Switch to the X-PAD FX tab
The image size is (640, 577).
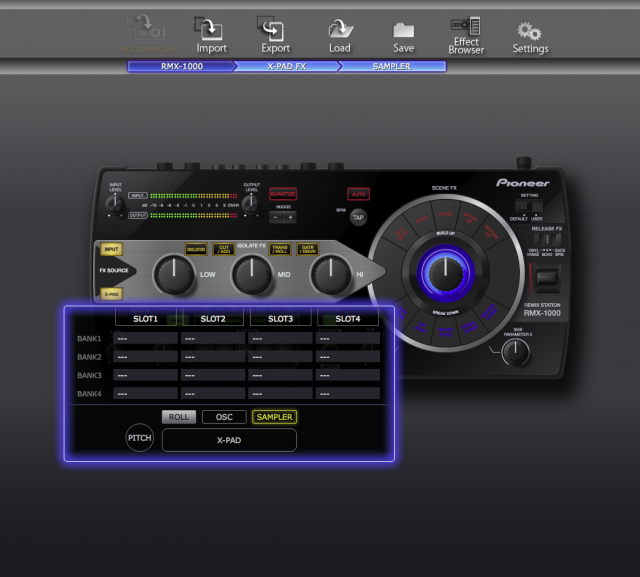(x=287, y=66)
